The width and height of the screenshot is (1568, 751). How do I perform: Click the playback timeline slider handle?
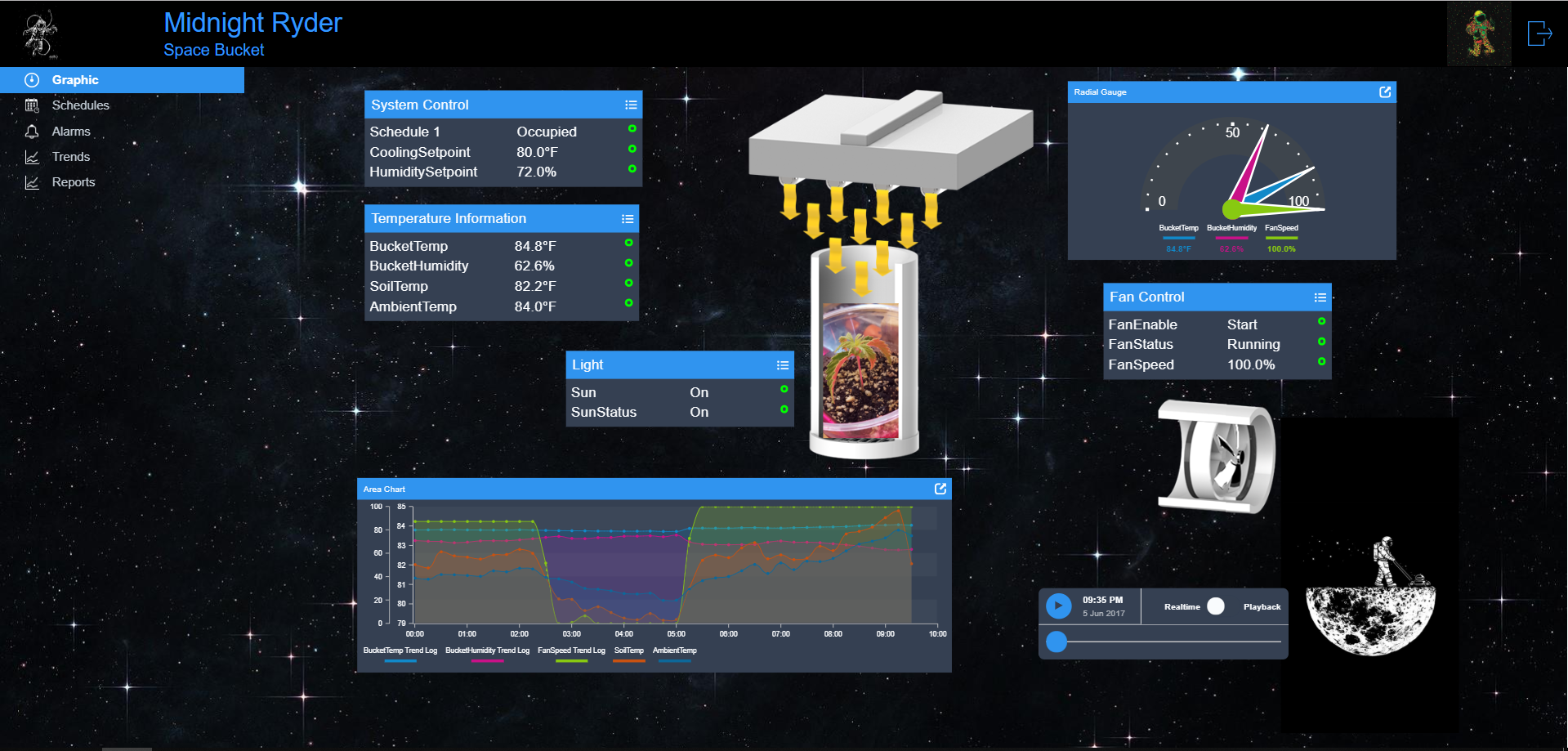pyautogui.click(x=1057, y=641)
